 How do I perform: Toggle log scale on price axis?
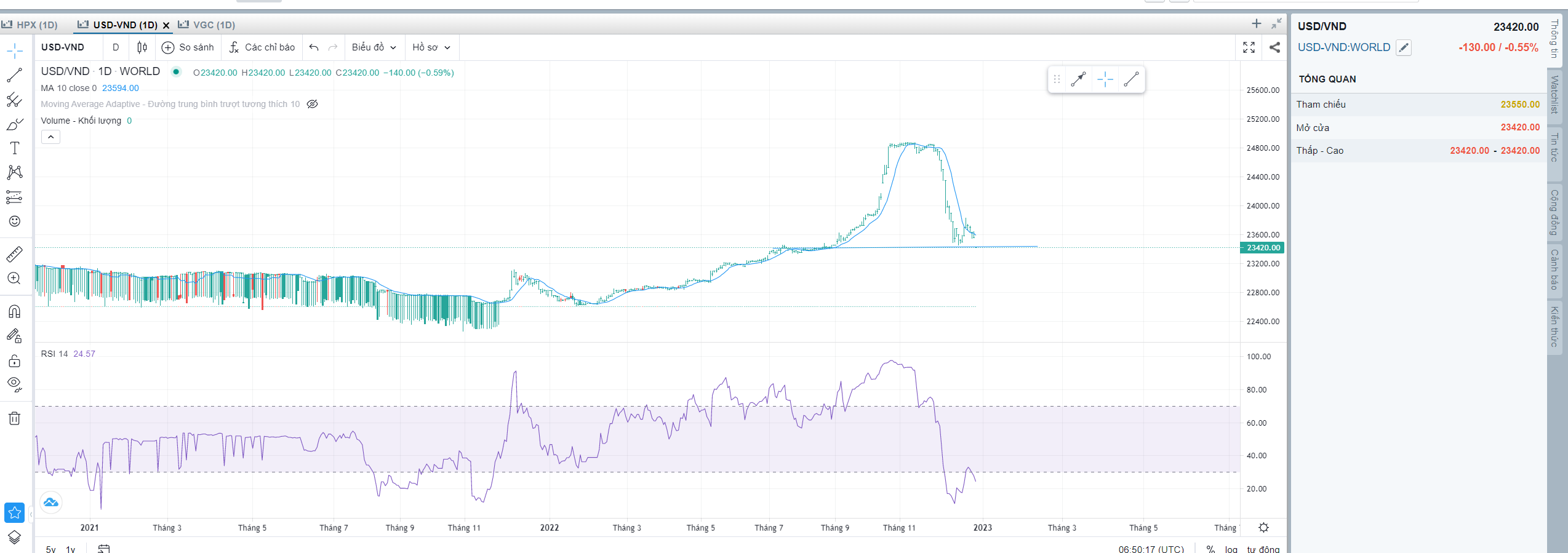click(1231, 549)
